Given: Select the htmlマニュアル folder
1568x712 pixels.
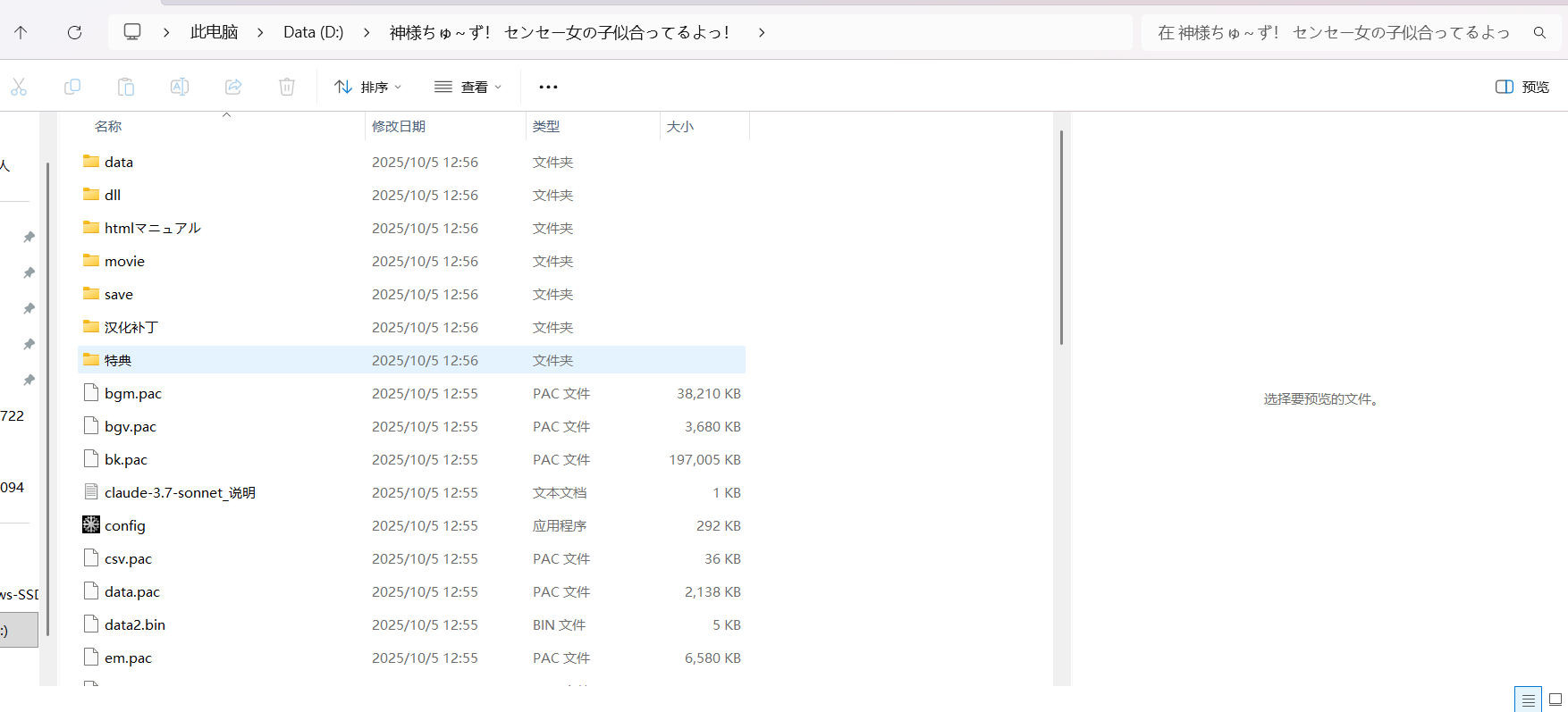Looking at the screenshot, I should (411, 228).
